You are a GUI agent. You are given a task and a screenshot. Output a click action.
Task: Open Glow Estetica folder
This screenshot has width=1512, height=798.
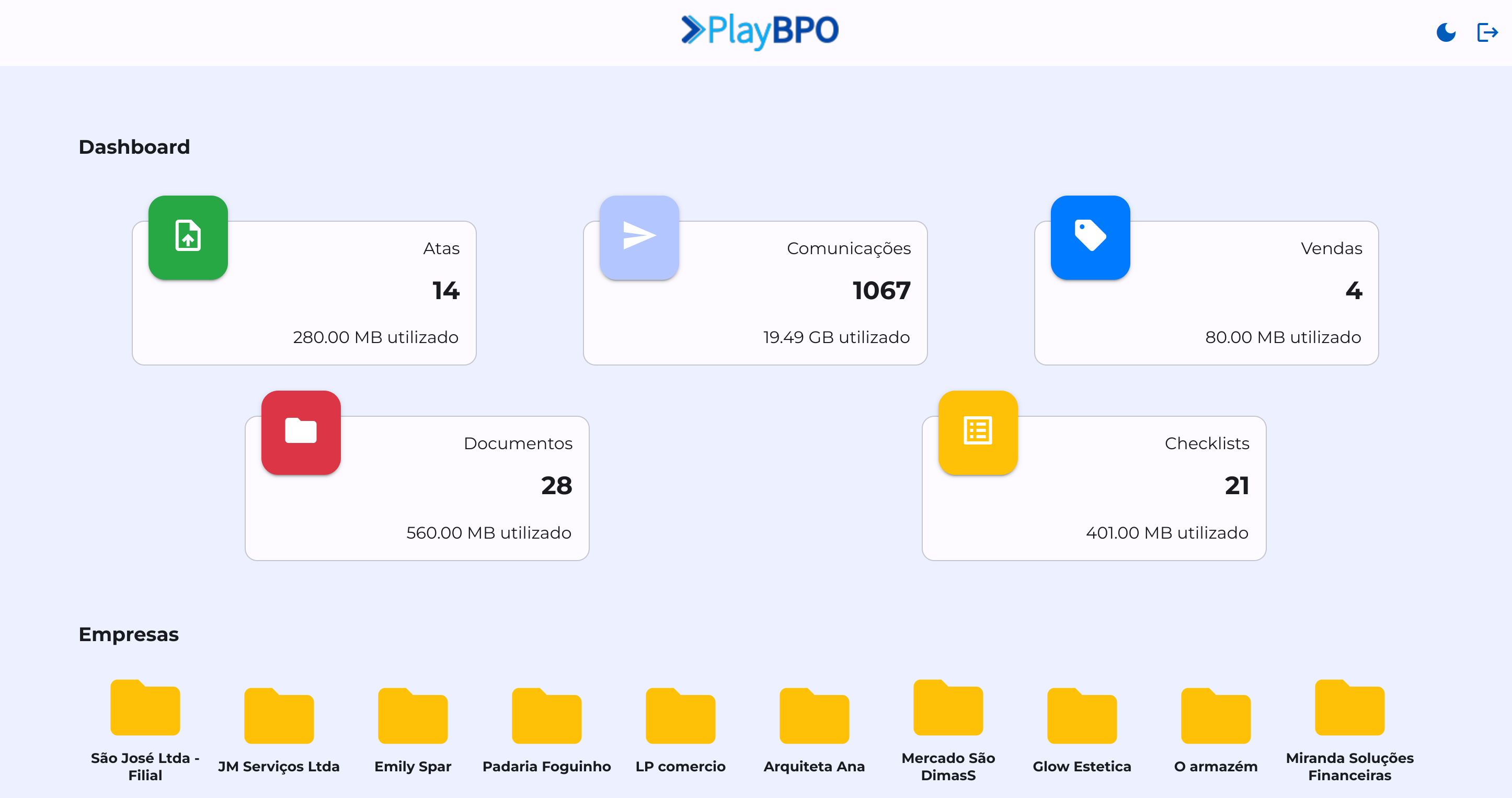[x=1082, y=716]
